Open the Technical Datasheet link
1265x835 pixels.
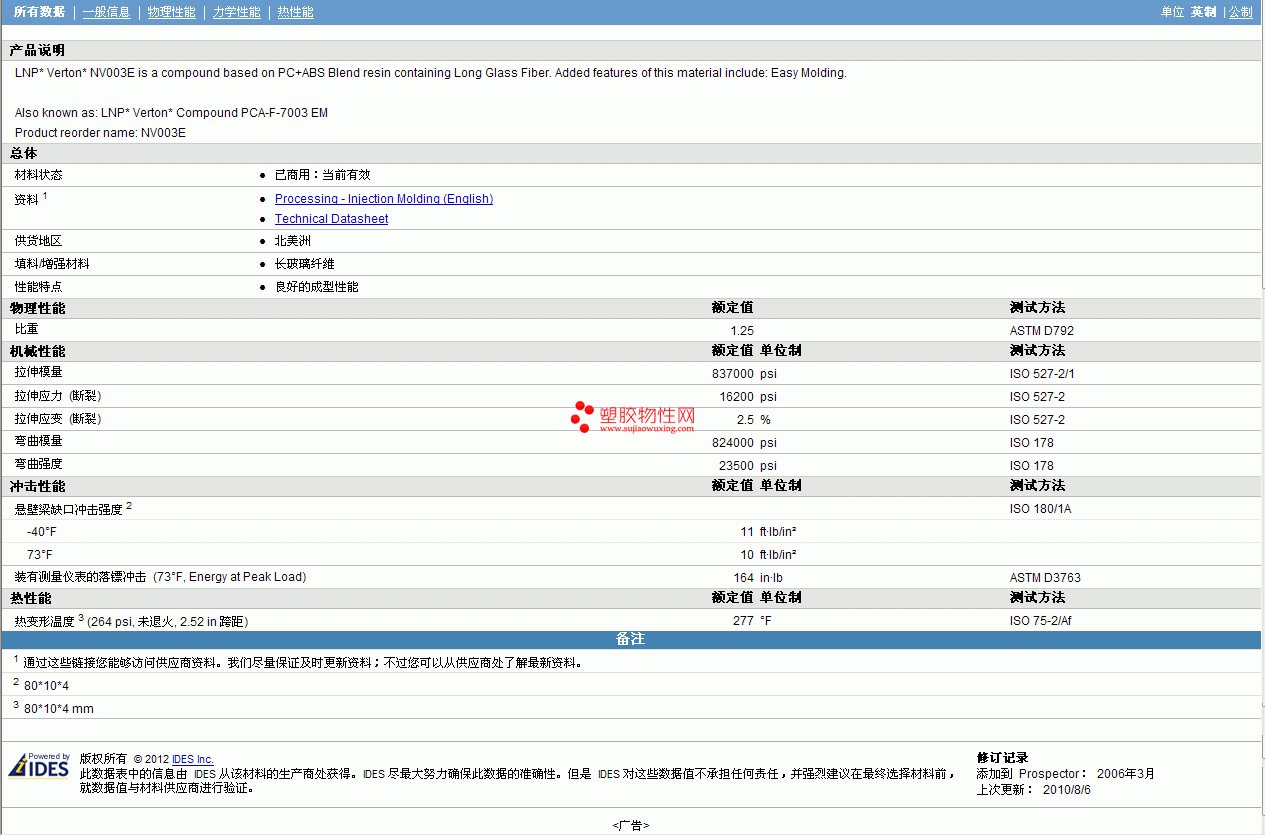(x=332, y=219)
